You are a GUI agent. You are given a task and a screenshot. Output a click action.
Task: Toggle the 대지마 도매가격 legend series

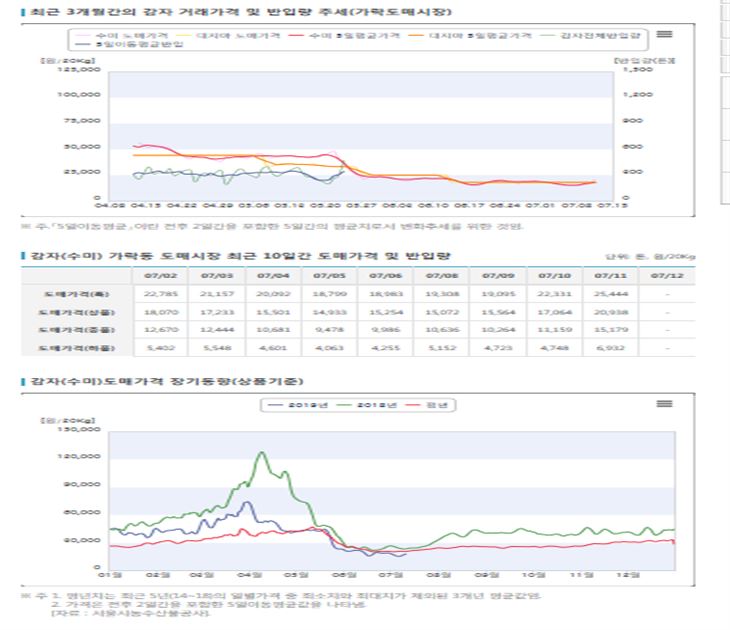(x=229, y=35)
